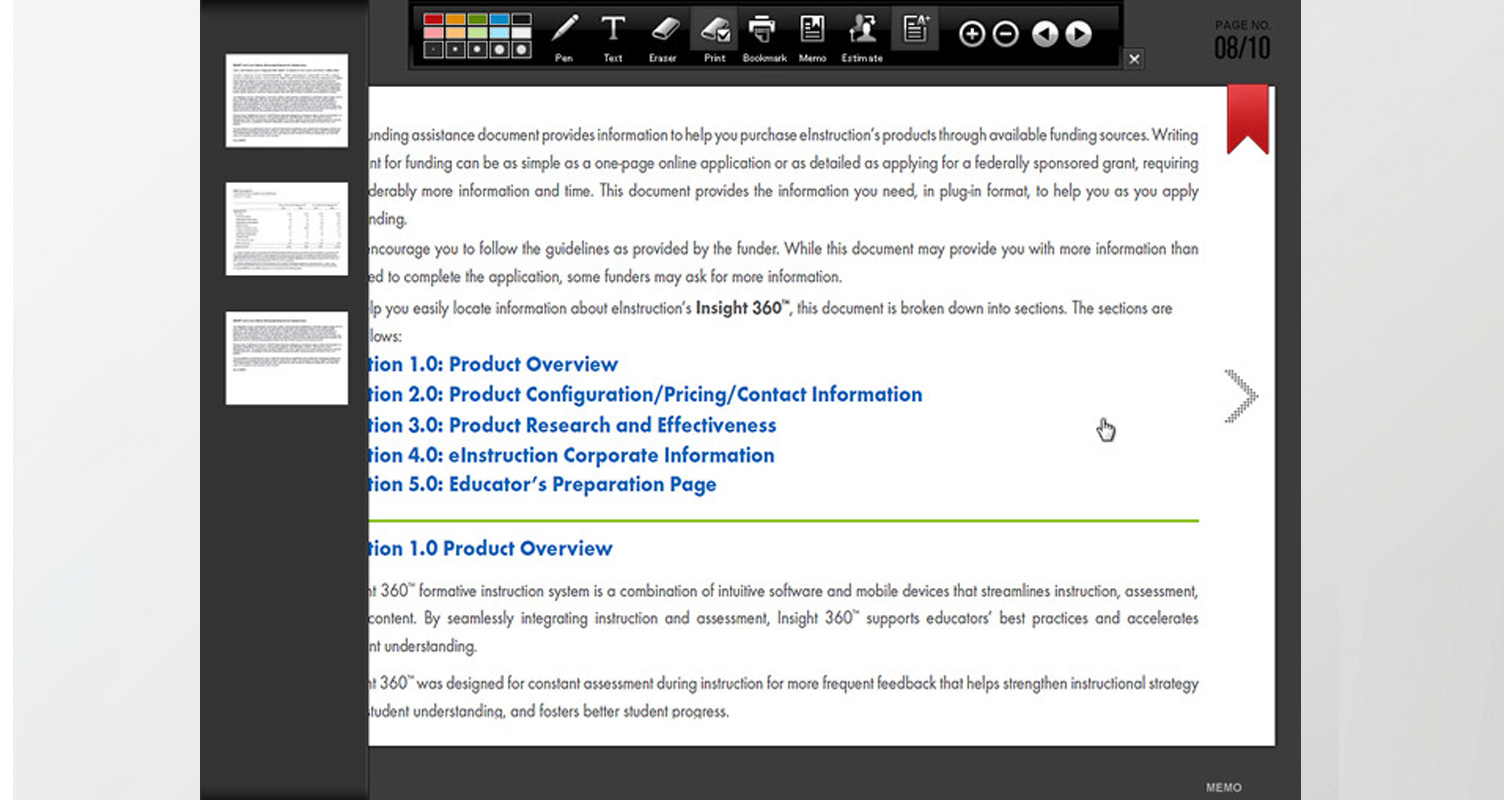The width and height of the screenshot is (1504, 800).
Task: Open the 4.0 eInstruction Corporate Information link
Action: [572, 455]
